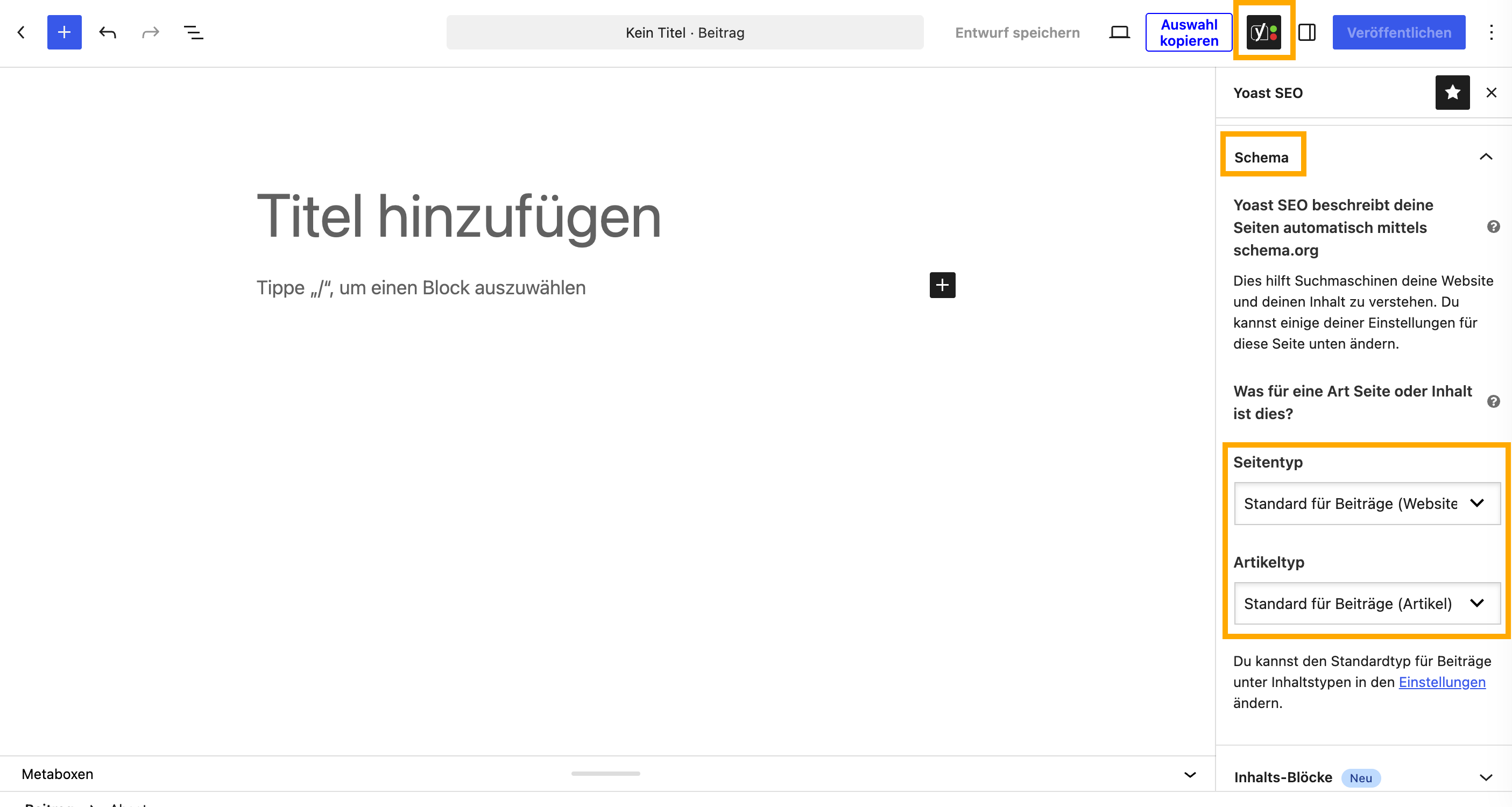Click Entwurf speichern
Image resolution: width=1512 pixels, height=807 pixels.
[x=1017, y=32]
